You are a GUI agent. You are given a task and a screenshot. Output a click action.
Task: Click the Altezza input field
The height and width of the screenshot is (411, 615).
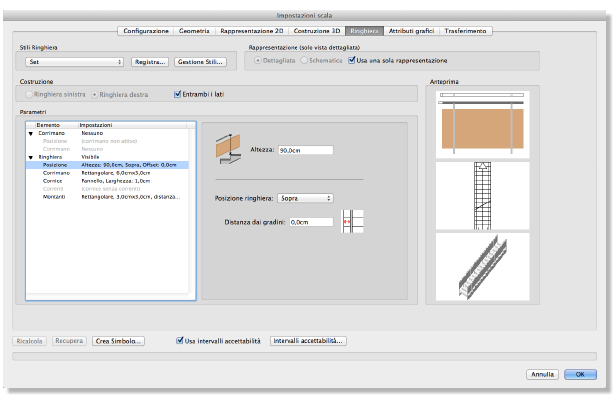(306, 150)
